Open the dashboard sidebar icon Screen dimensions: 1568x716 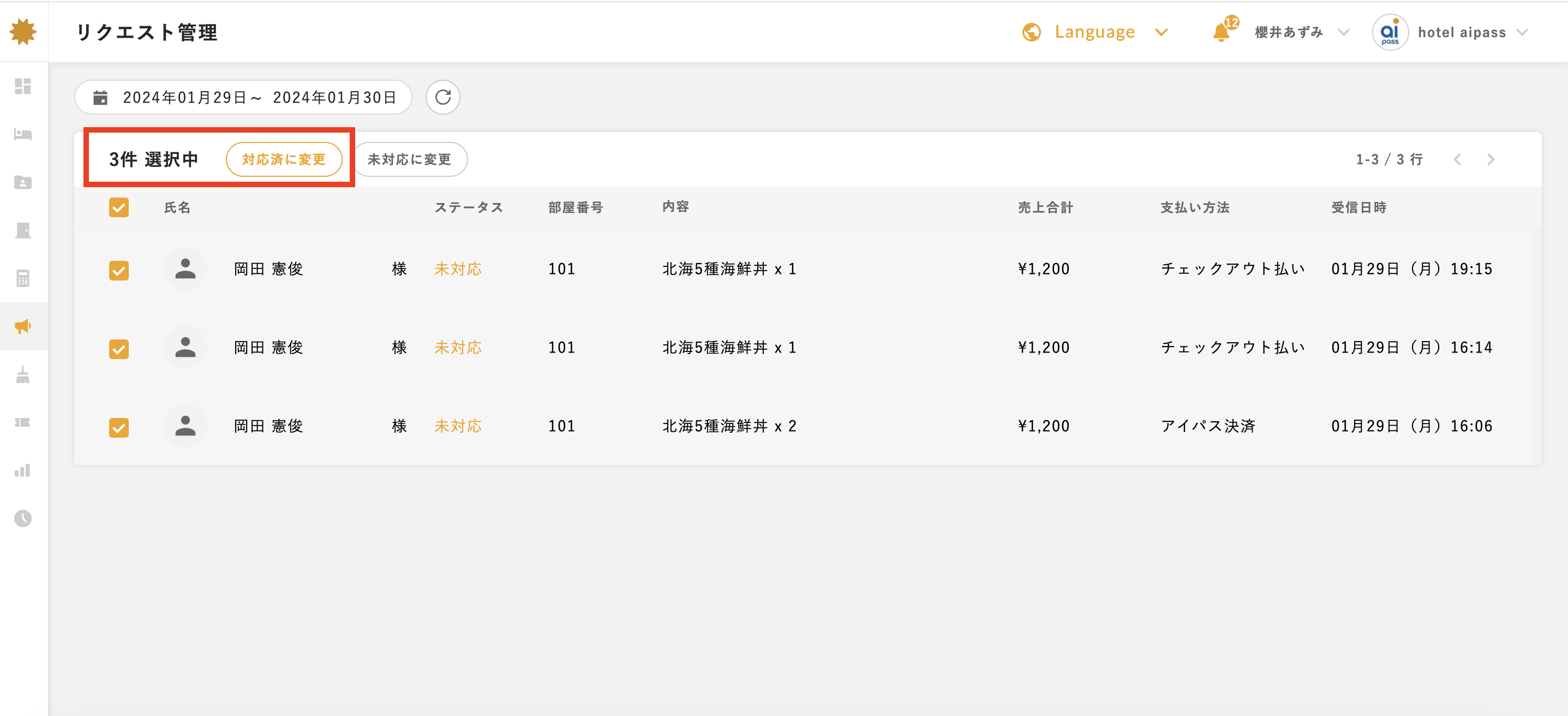point(23,86)
